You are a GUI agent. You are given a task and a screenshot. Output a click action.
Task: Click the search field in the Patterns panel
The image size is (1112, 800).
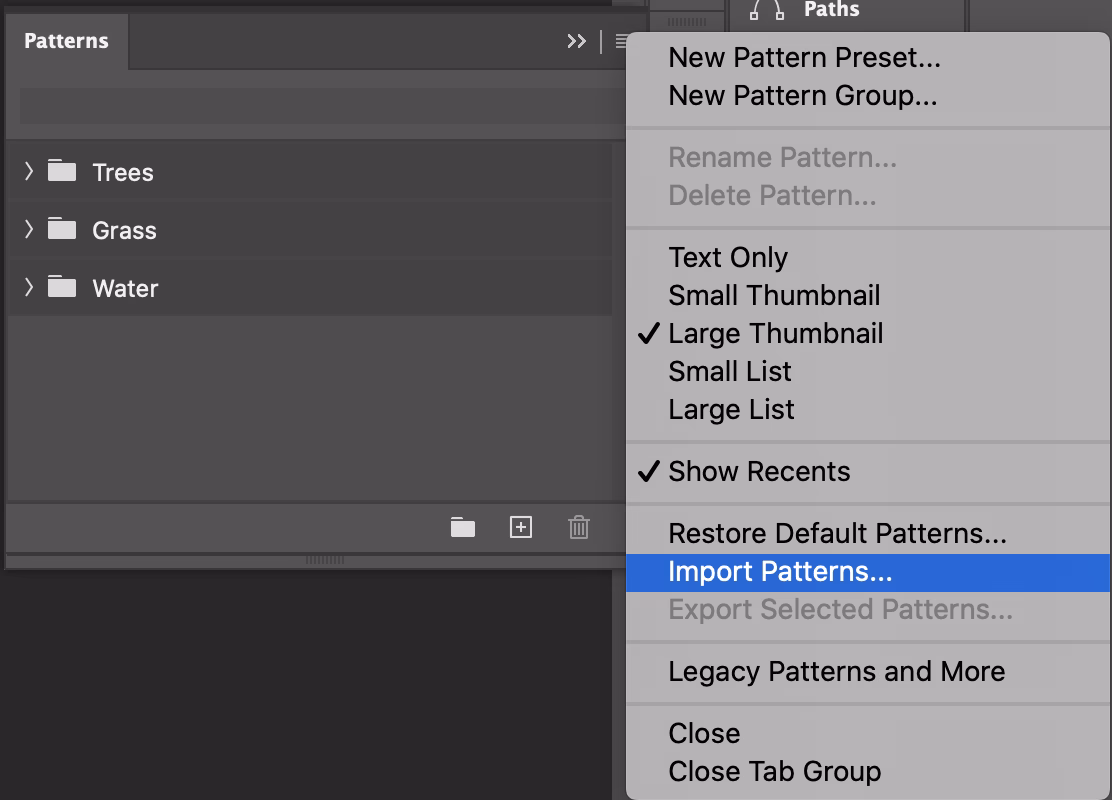coord(300,105)
